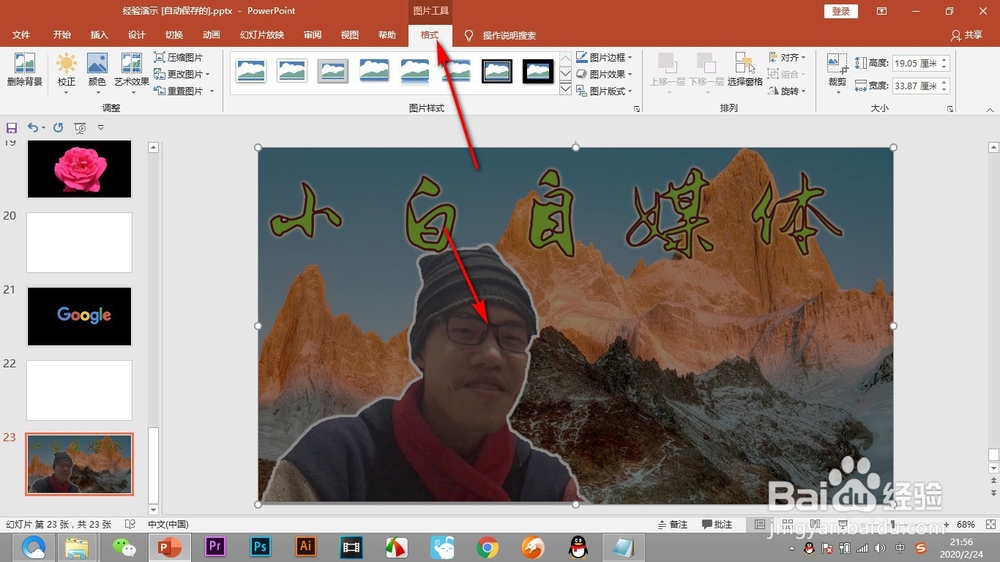This screenshot has width=1000, height=562.
Task: Apply the first picture style thumbnail
Action: [251, 71]
